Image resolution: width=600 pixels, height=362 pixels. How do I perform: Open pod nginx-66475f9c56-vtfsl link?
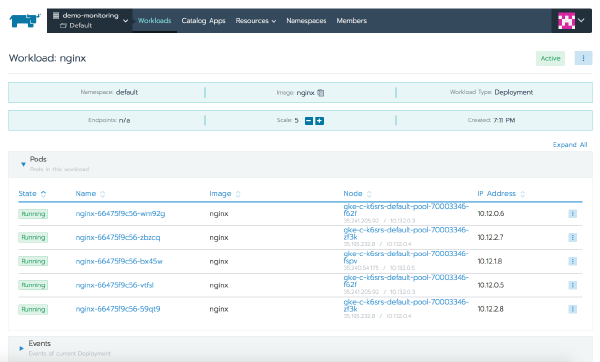pyautogui.click(x=114, y=285)
